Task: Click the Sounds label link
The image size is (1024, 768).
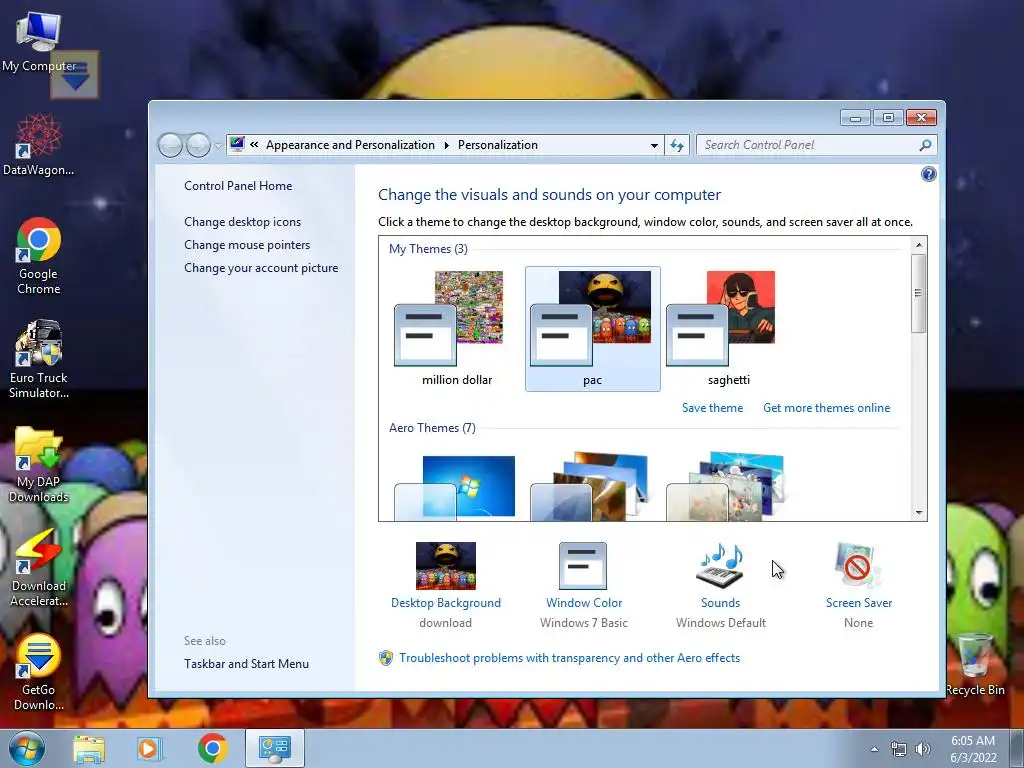Action: 720,603
